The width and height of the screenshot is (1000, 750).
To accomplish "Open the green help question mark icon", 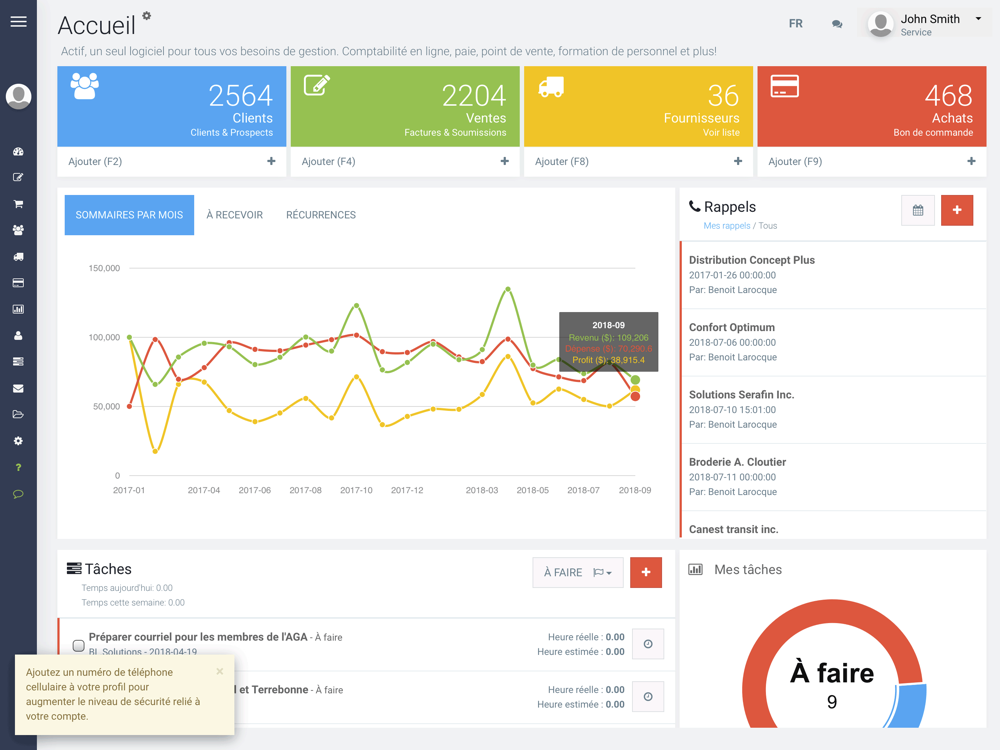I will 18,467.
